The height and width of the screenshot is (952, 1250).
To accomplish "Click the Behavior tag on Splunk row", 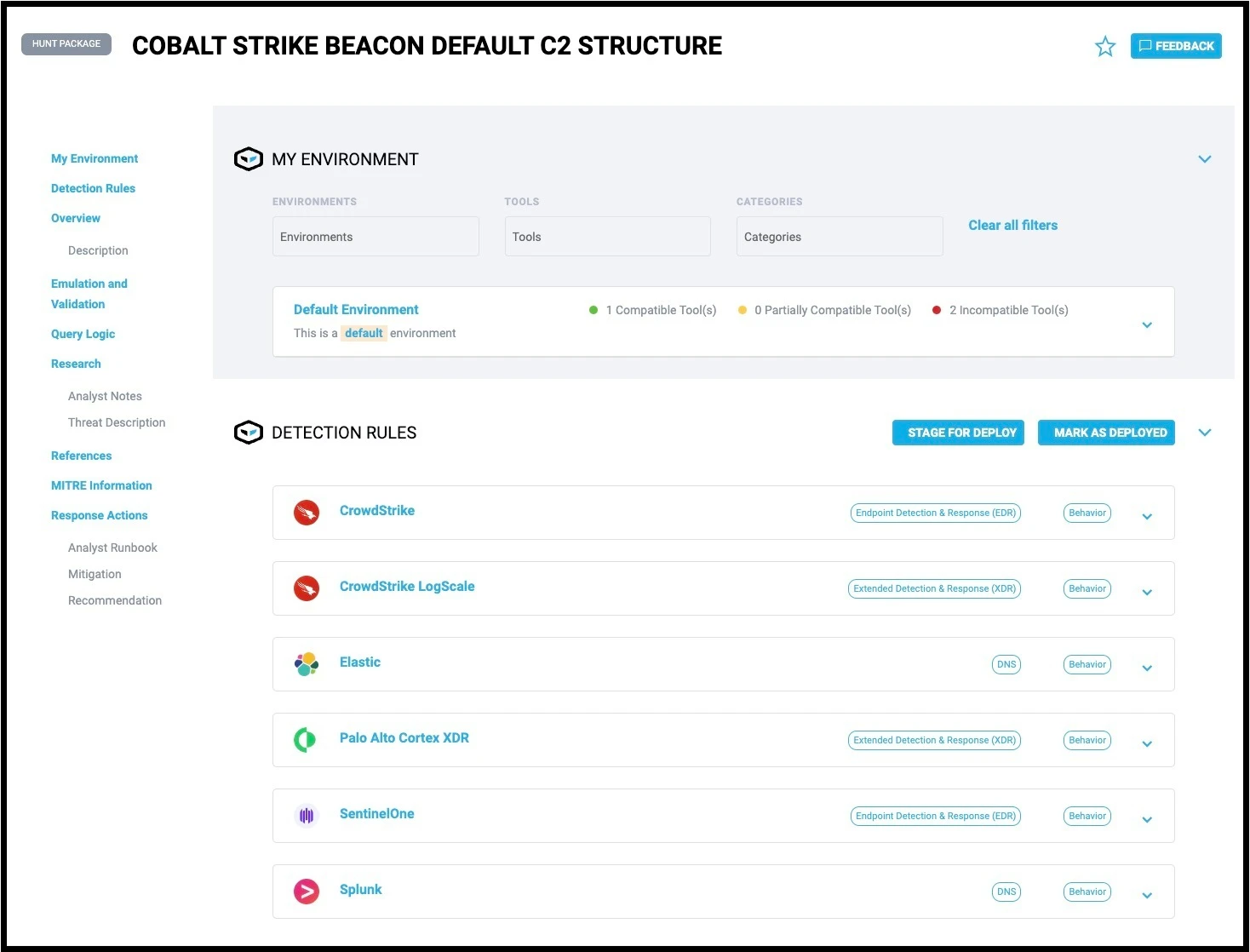I will (1087, 892).
